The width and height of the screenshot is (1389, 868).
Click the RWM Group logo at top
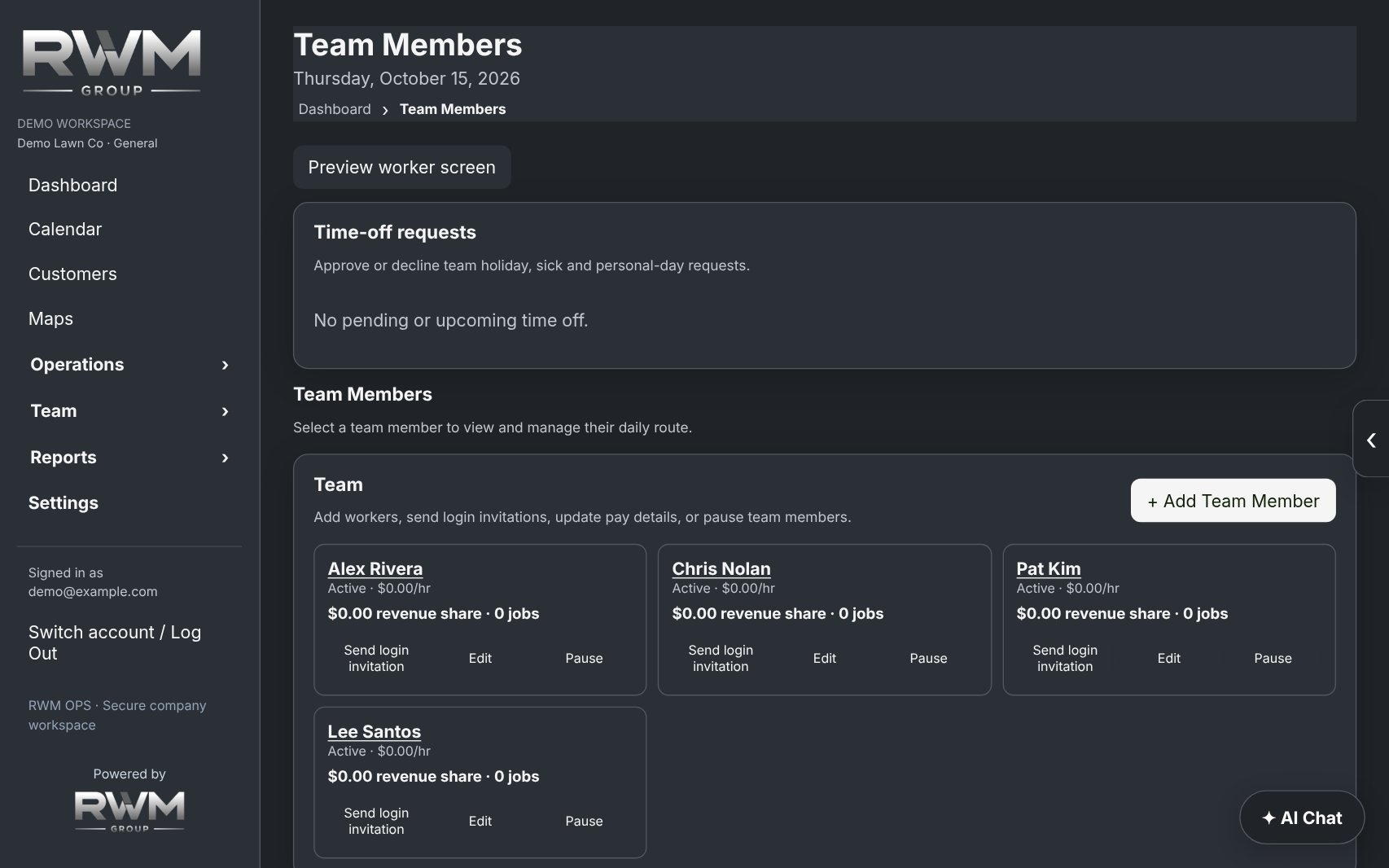tap(112, 63)
